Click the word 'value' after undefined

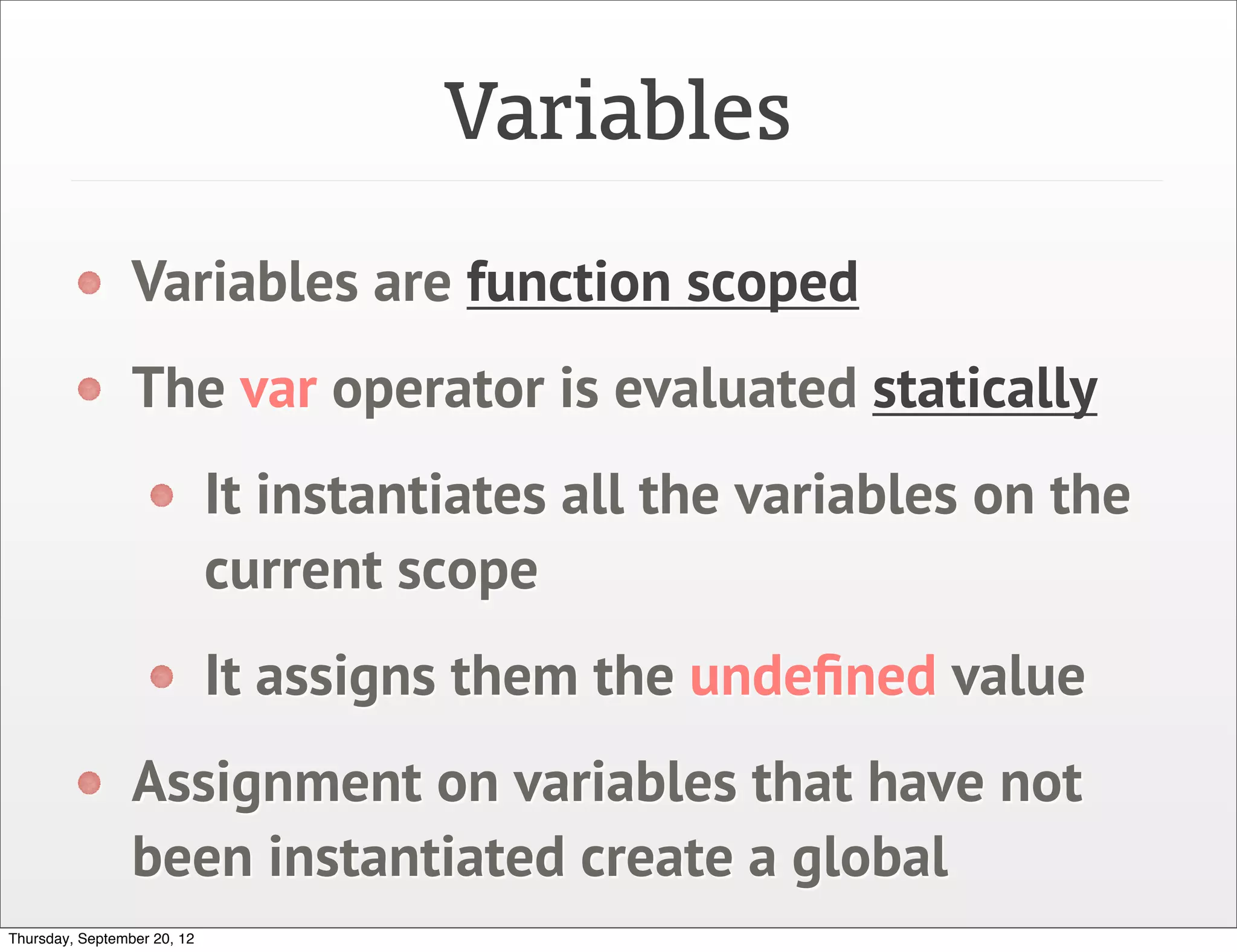coord(1018,677)
